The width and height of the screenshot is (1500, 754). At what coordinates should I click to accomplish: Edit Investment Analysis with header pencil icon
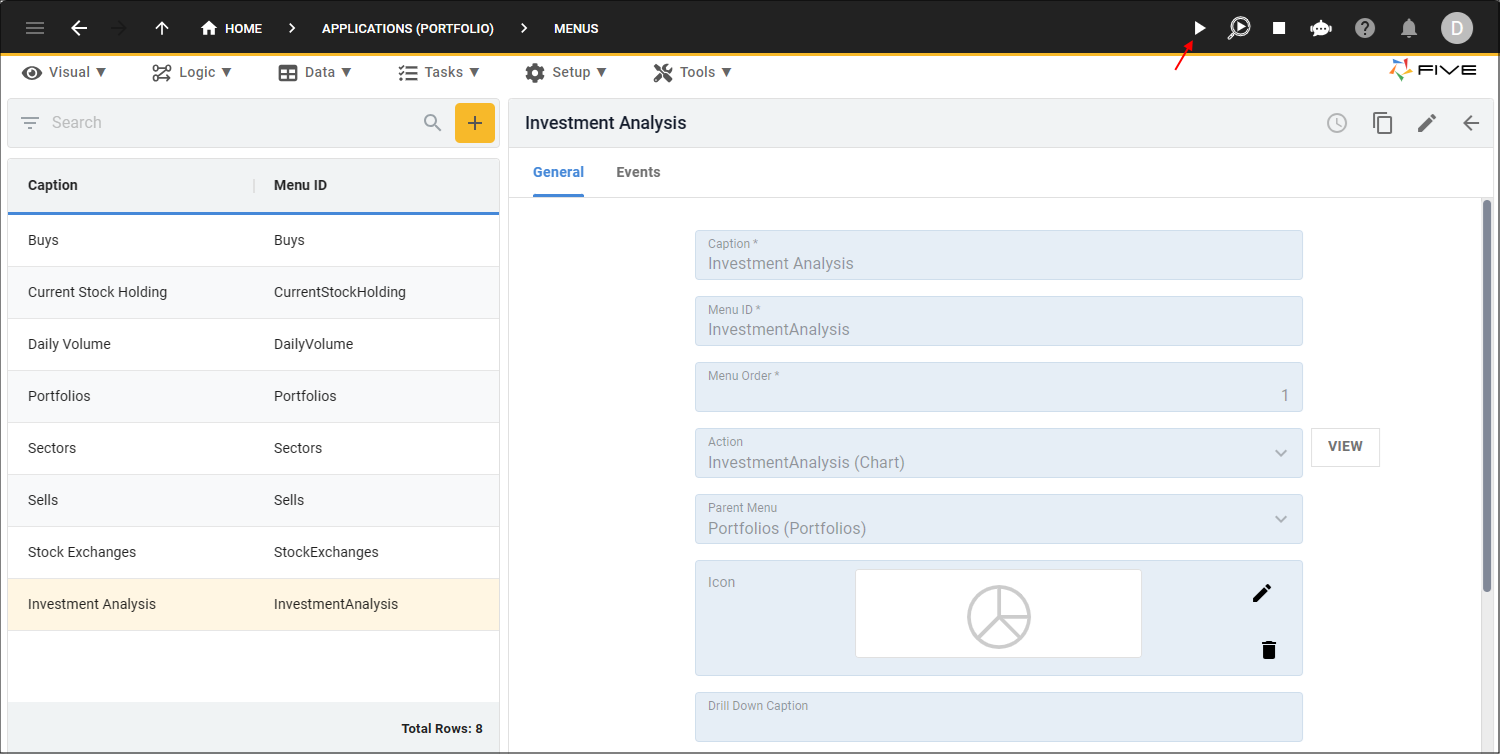(1427, 123)
